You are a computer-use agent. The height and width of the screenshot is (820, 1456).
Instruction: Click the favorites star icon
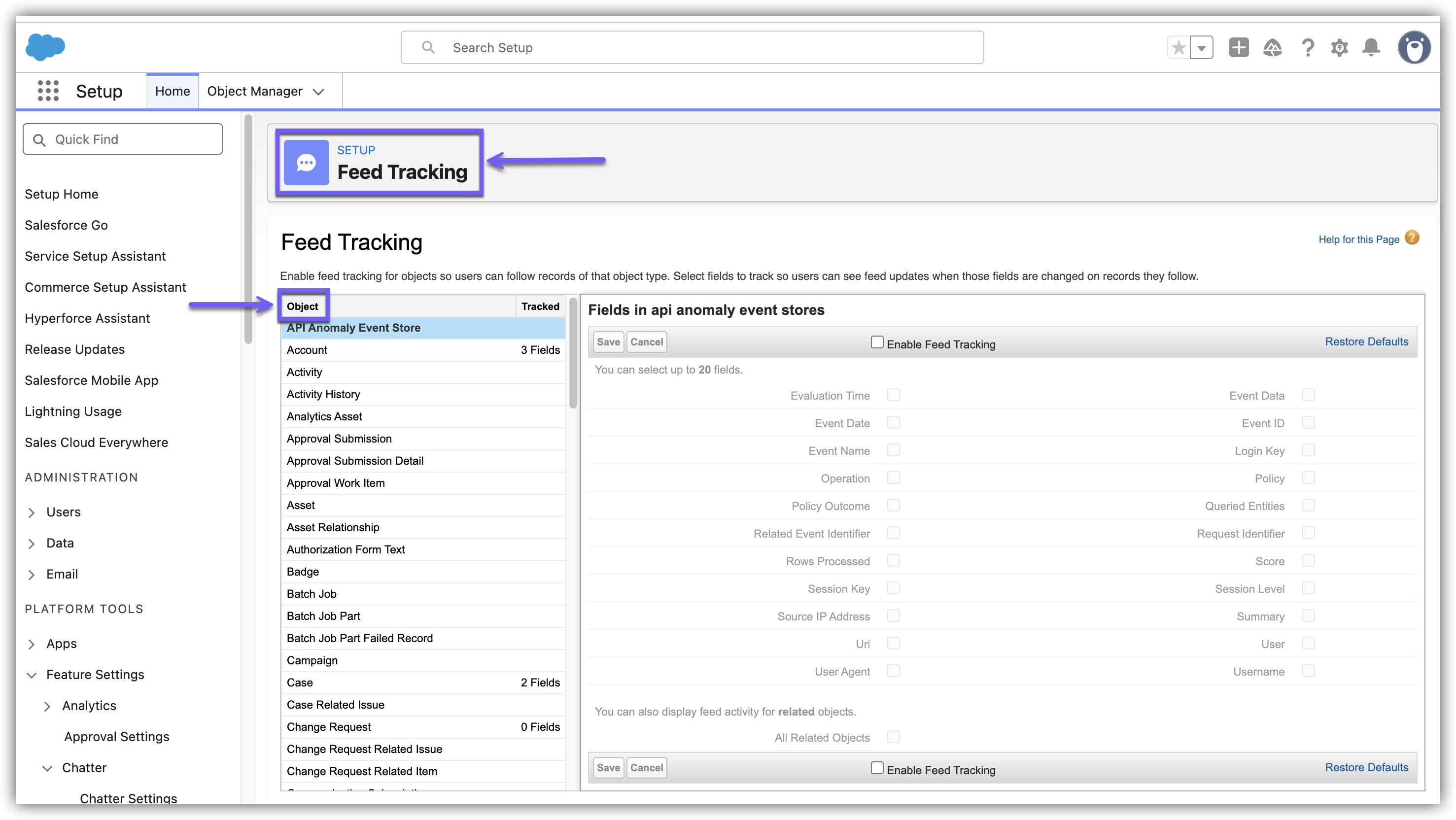click(1179, 47)
